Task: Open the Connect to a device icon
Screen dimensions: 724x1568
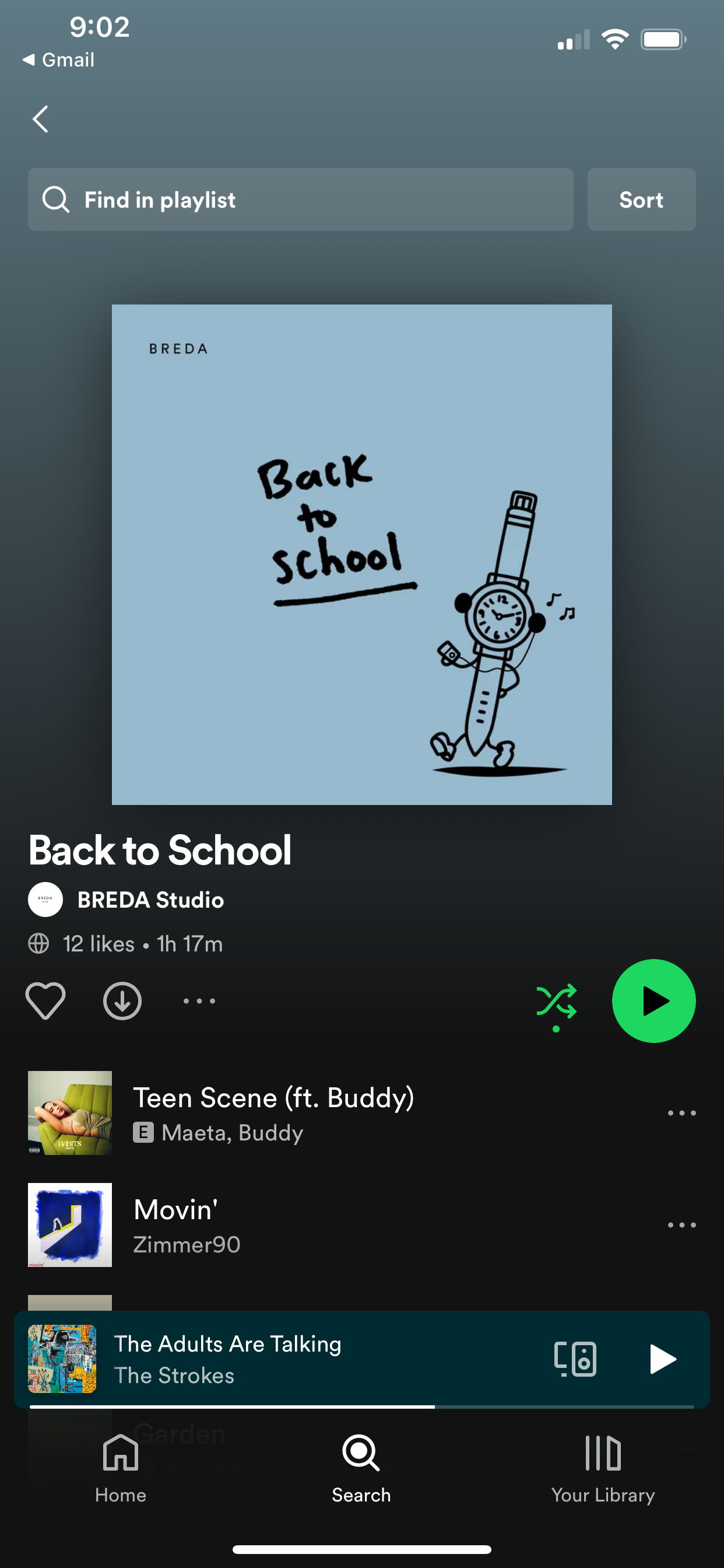Action: [x=575, y=1359]
